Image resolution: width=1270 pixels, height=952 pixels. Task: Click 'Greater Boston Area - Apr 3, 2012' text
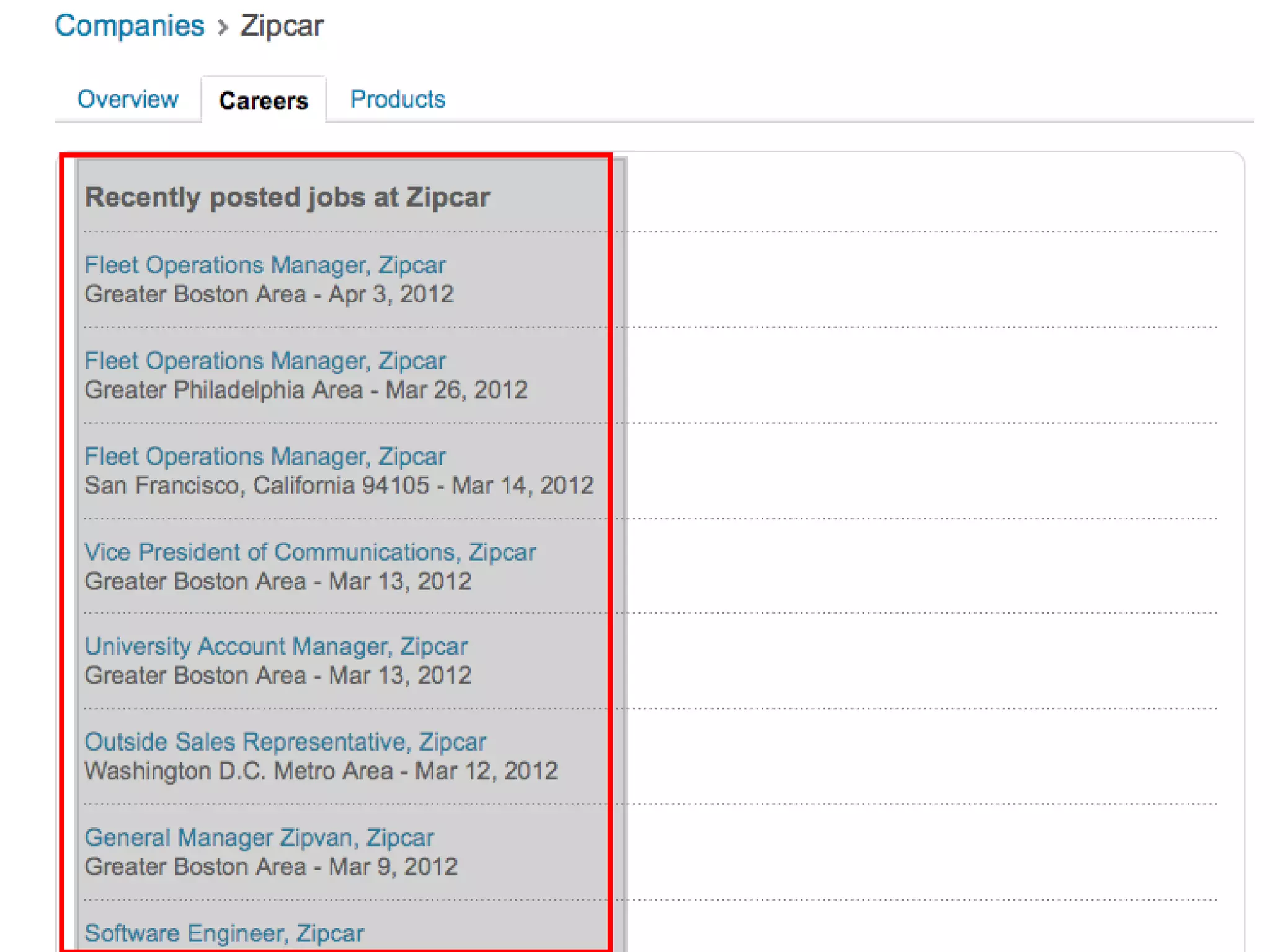click(269, 294)
